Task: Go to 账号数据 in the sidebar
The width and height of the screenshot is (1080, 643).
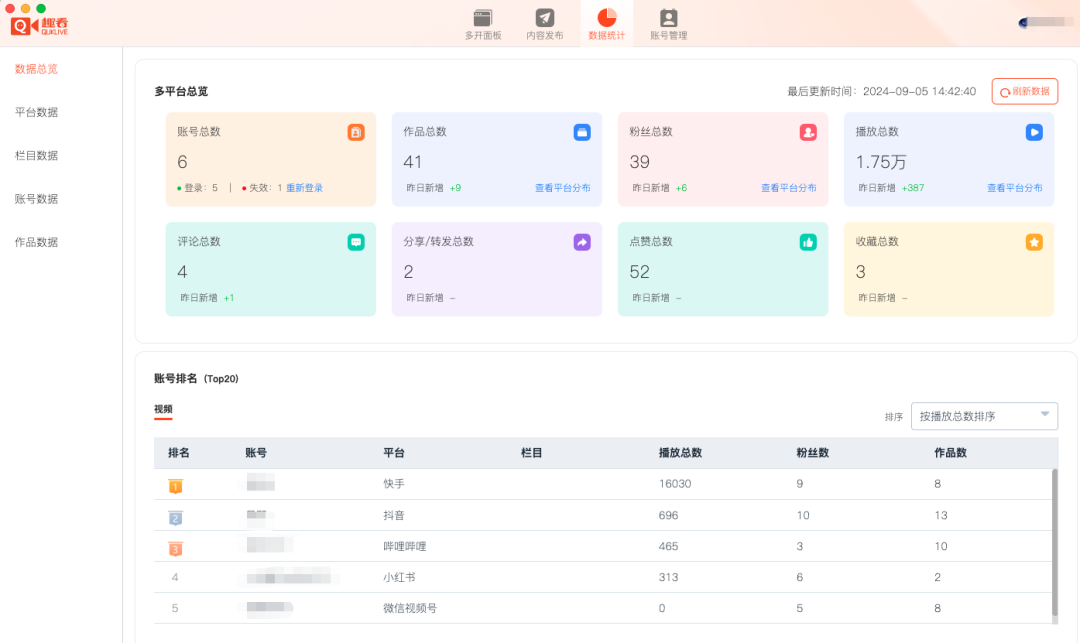Action: click(x=37, y=199)
